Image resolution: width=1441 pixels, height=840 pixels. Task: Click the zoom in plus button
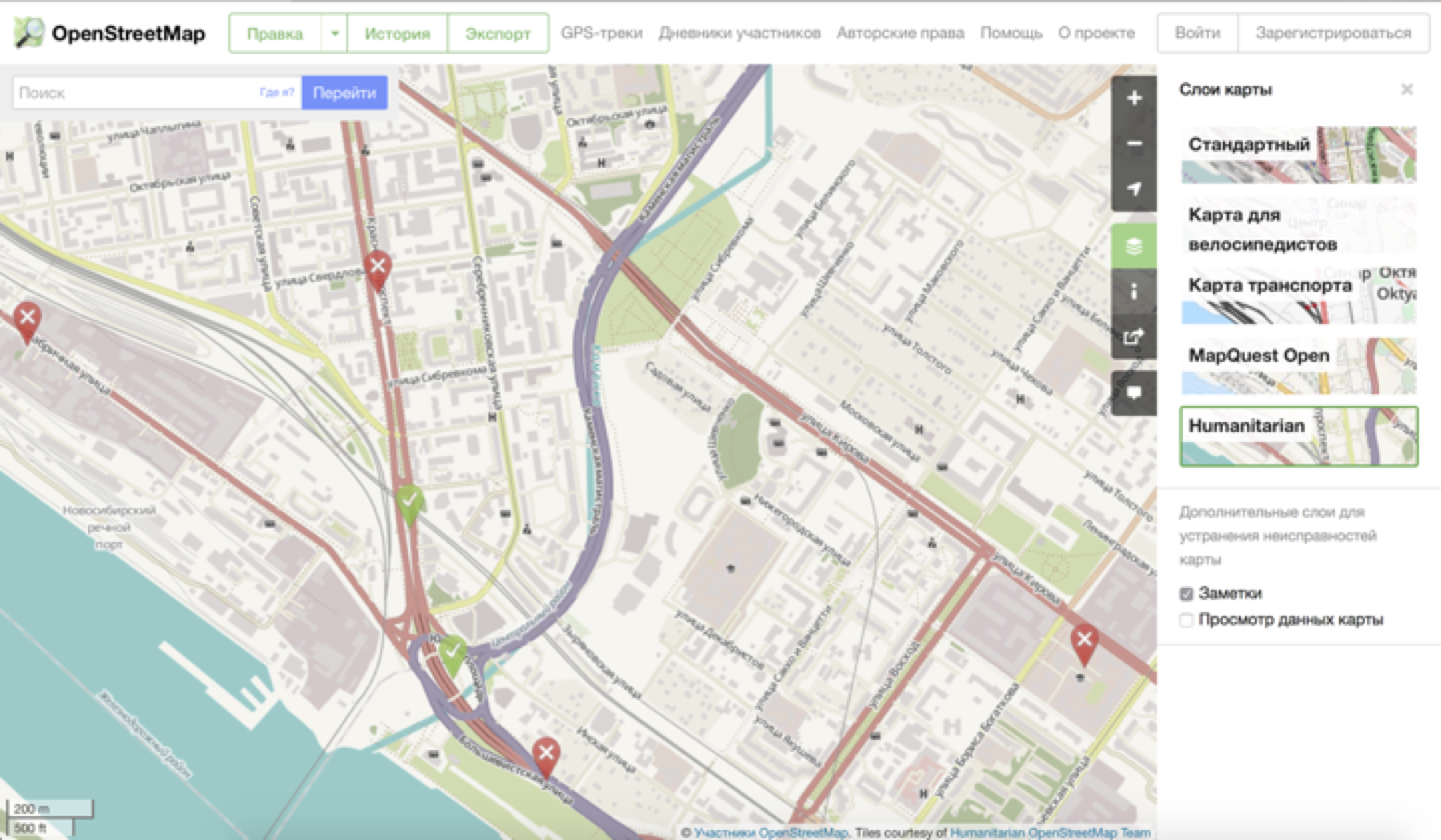coord(1134,98)
